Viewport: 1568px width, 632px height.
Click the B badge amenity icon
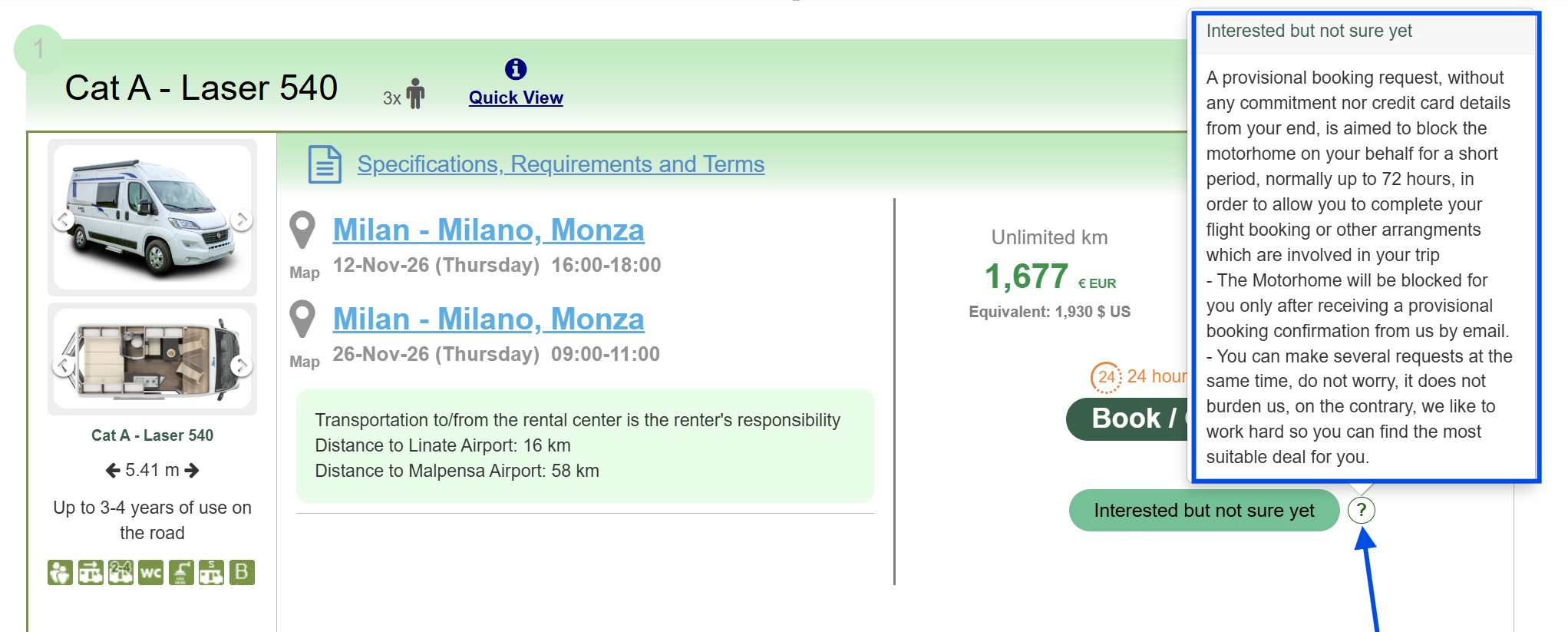point(243,572)
